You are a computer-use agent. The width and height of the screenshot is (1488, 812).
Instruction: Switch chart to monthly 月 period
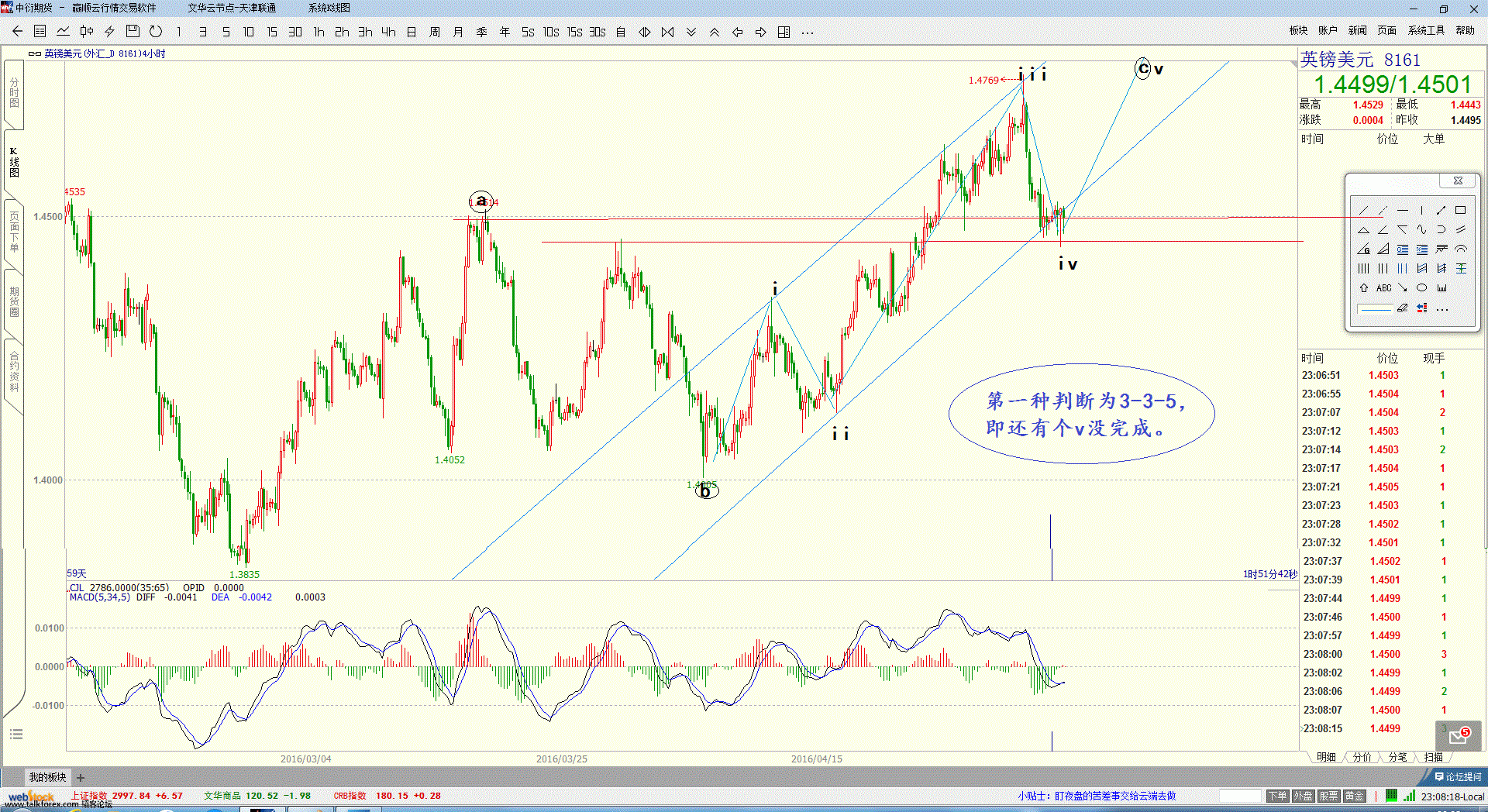458,32
